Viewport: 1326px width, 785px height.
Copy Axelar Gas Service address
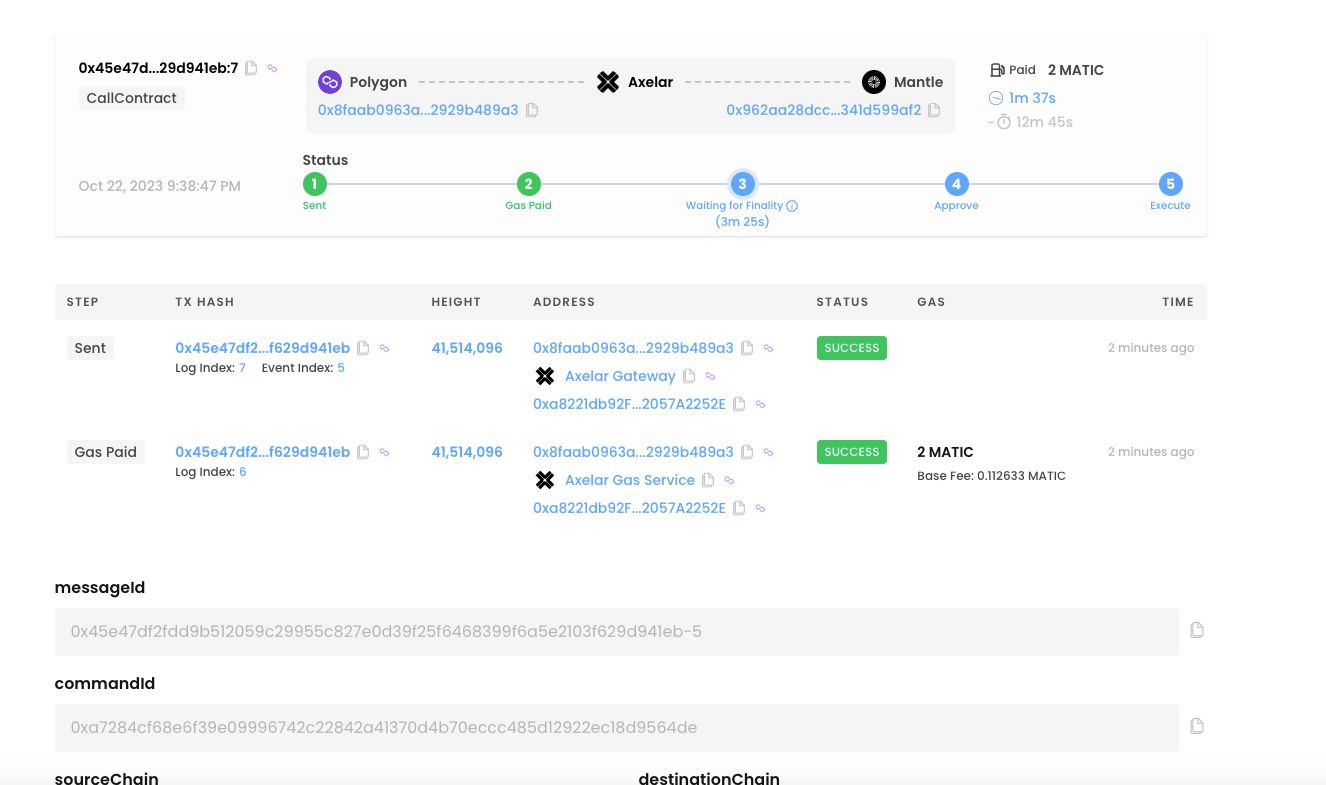pos(708,480)
